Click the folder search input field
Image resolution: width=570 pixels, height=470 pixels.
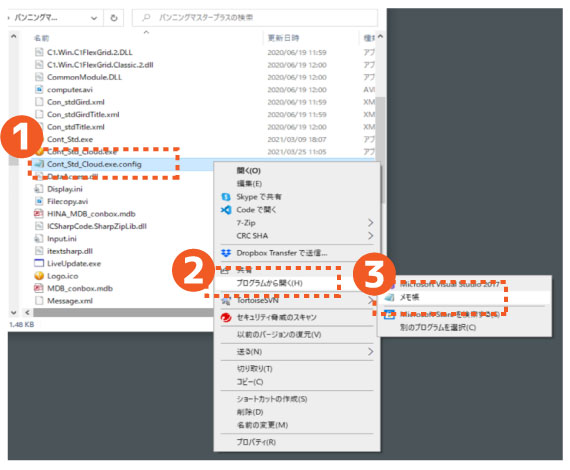click(254, 17)
